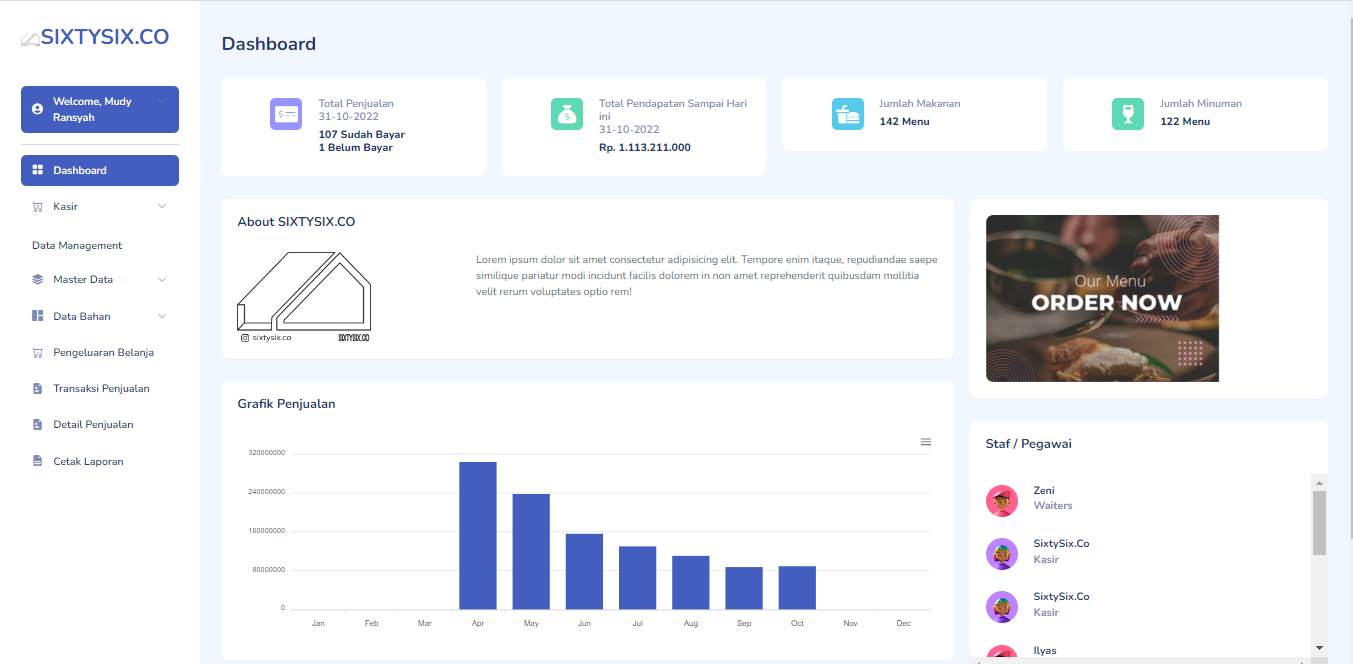
Task: Open the chart hamburger menu icon
Action: click(925, 442)
